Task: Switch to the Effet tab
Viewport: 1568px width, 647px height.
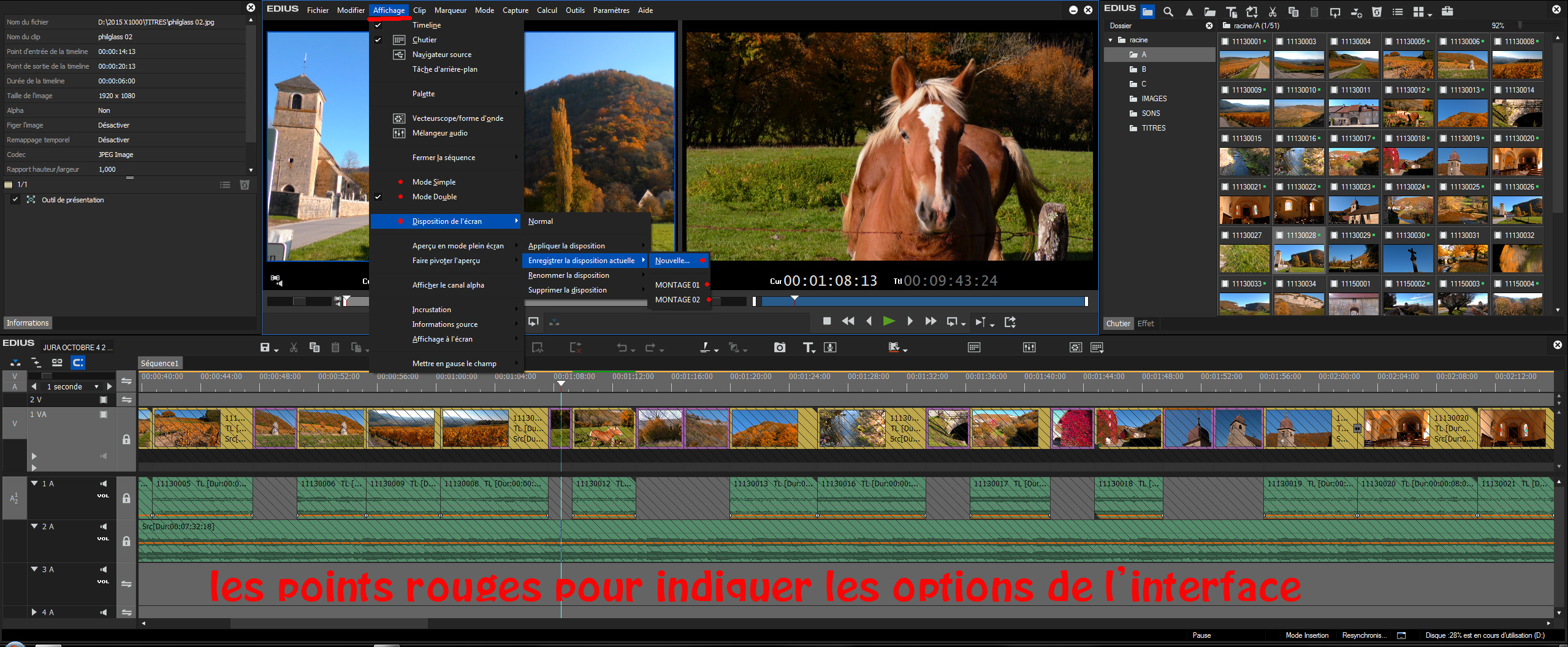Action: pos(1145,324)
